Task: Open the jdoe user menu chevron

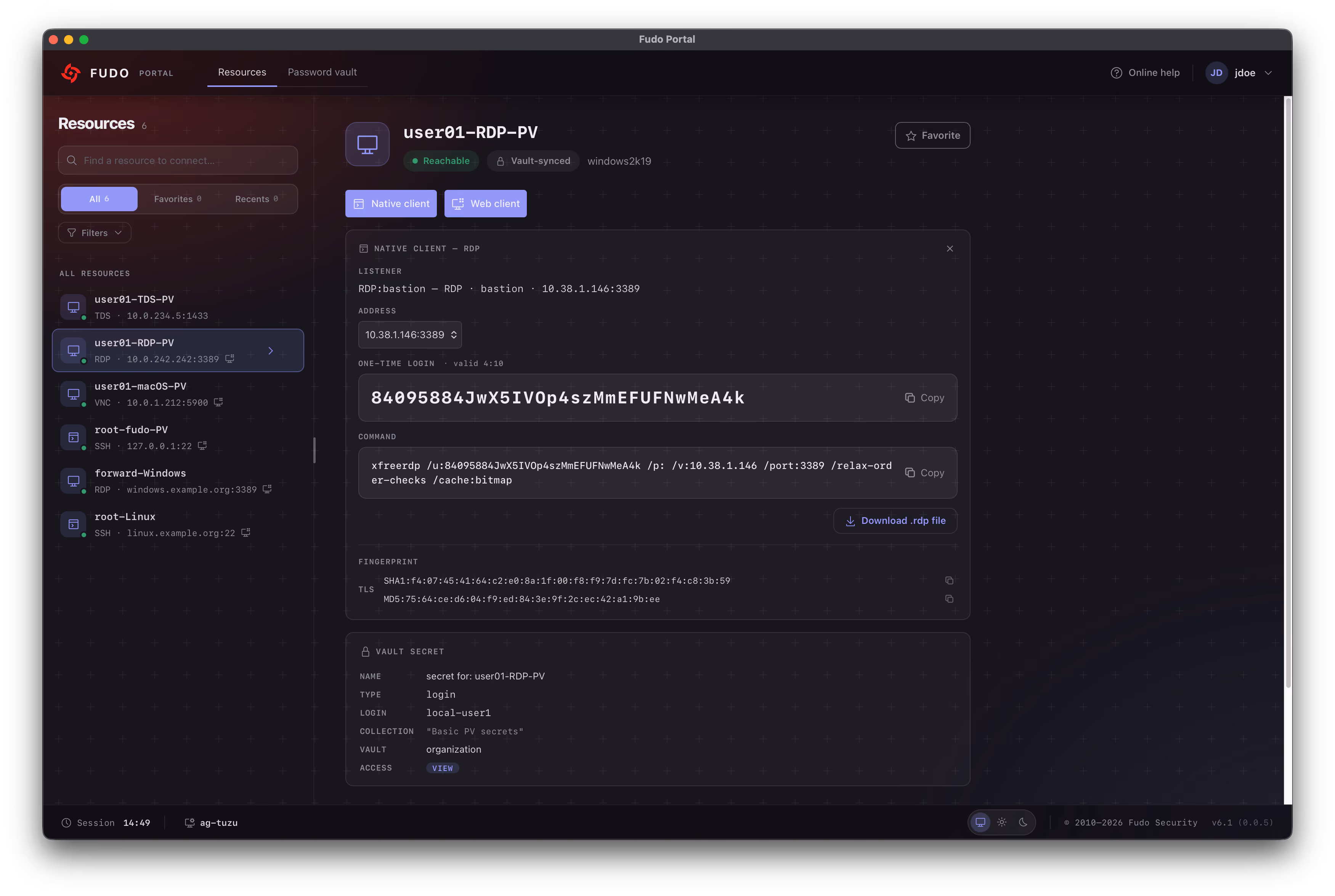Action: click(x=1268, y=73)
